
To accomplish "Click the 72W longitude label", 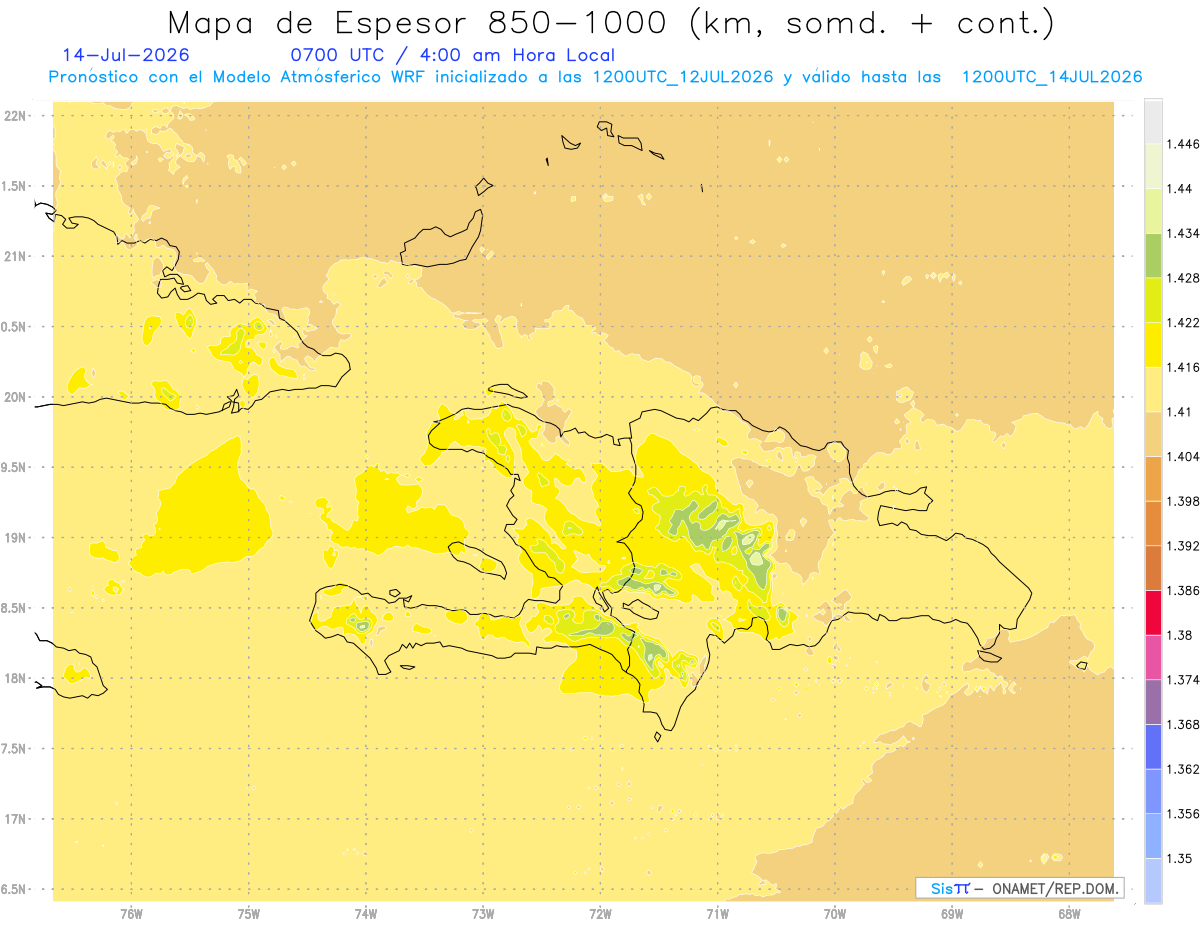I will [600, 914].
